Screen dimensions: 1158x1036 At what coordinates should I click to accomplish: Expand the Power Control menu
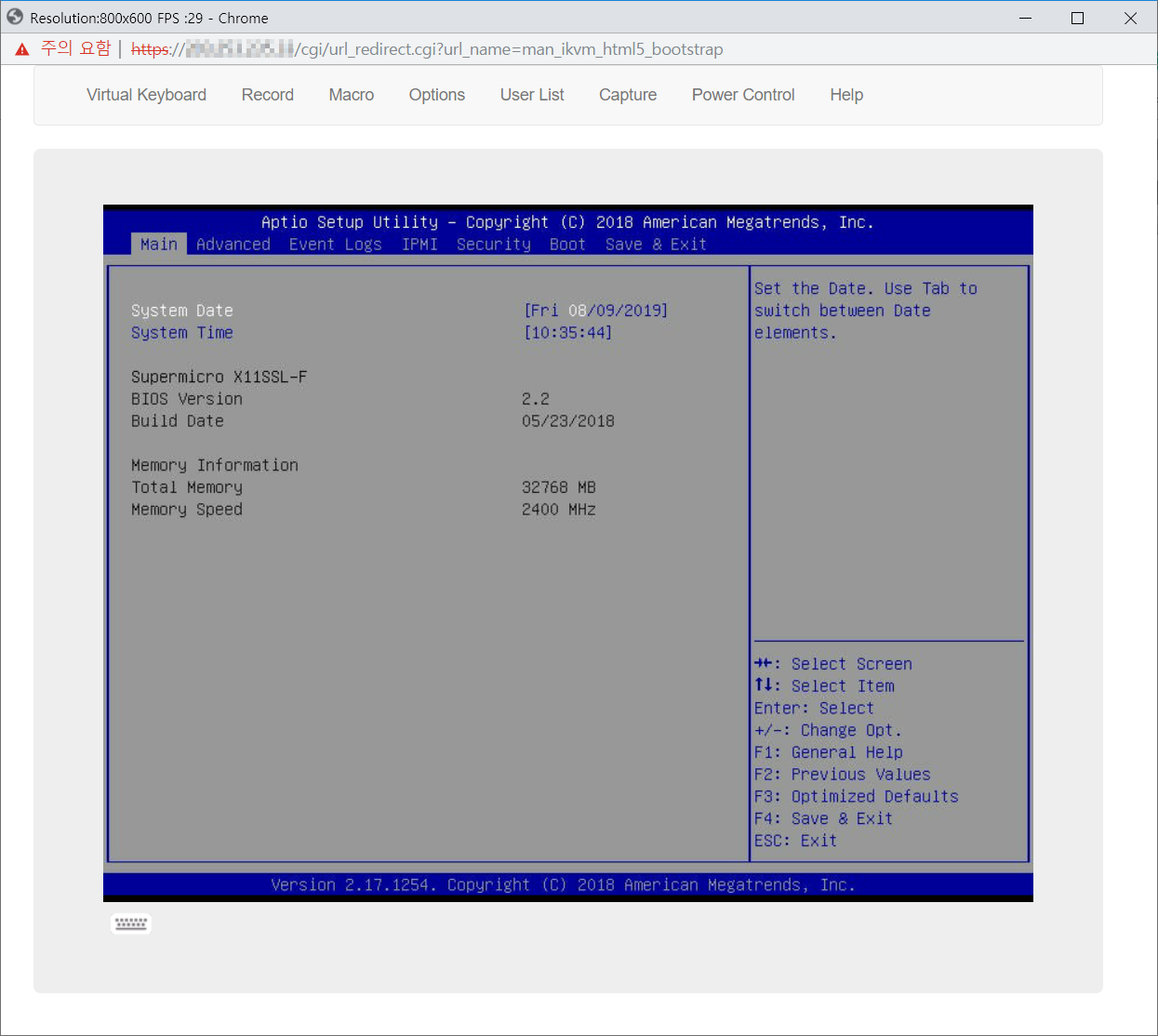pos(742,95)
